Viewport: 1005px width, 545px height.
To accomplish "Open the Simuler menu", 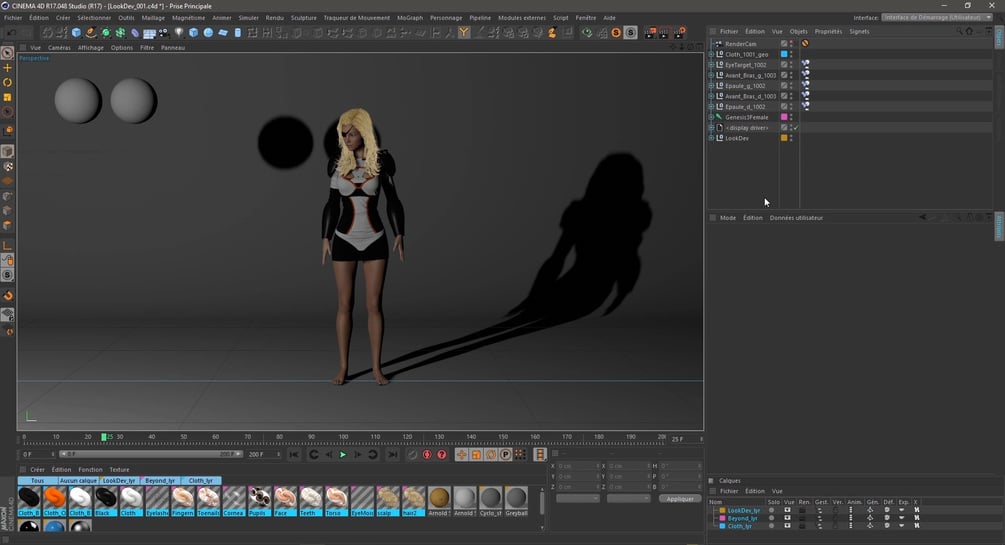I will click(248, 18).
